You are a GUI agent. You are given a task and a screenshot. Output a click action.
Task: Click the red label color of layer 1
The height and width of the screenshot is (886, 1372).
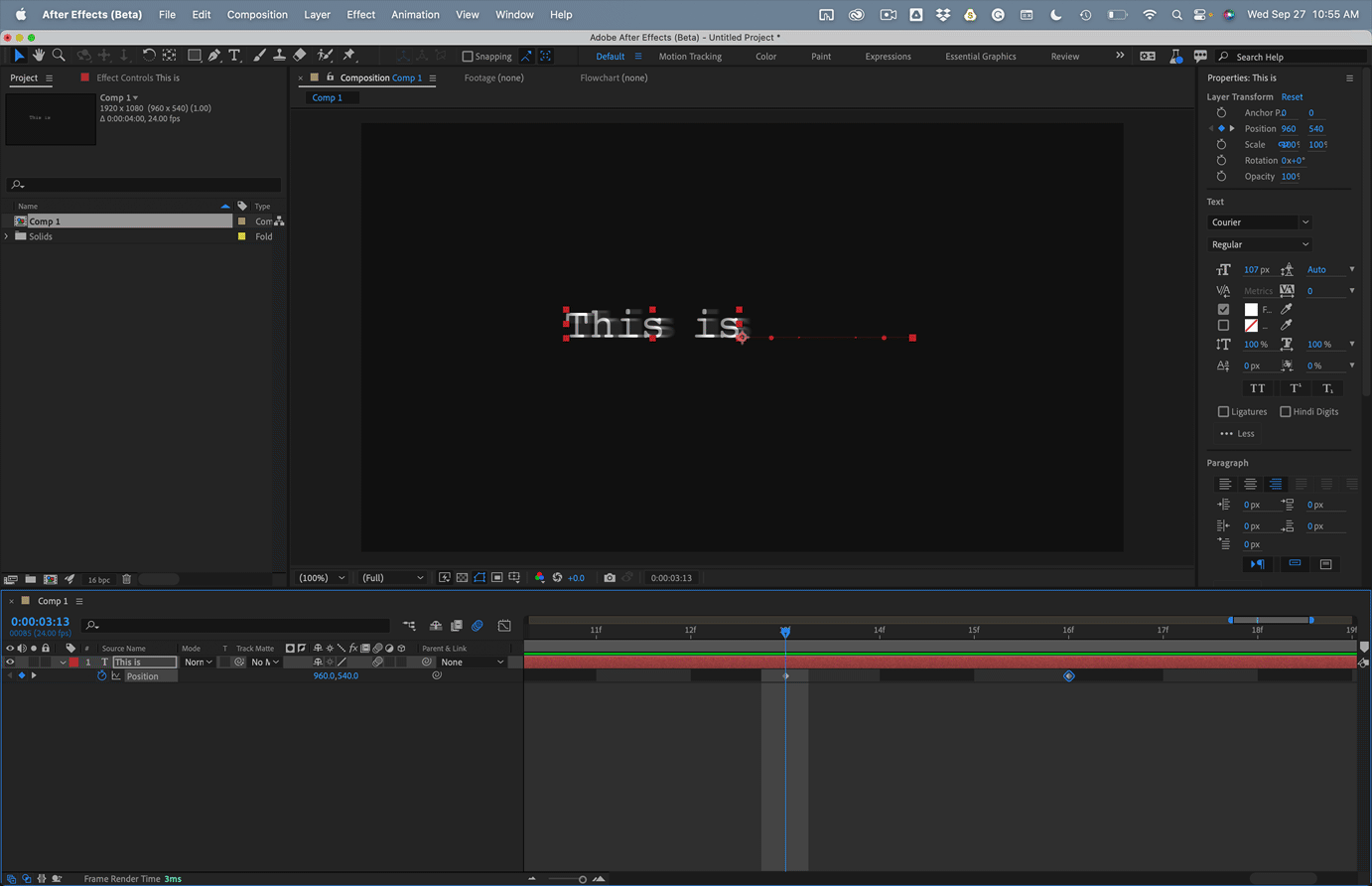point(74,662)
